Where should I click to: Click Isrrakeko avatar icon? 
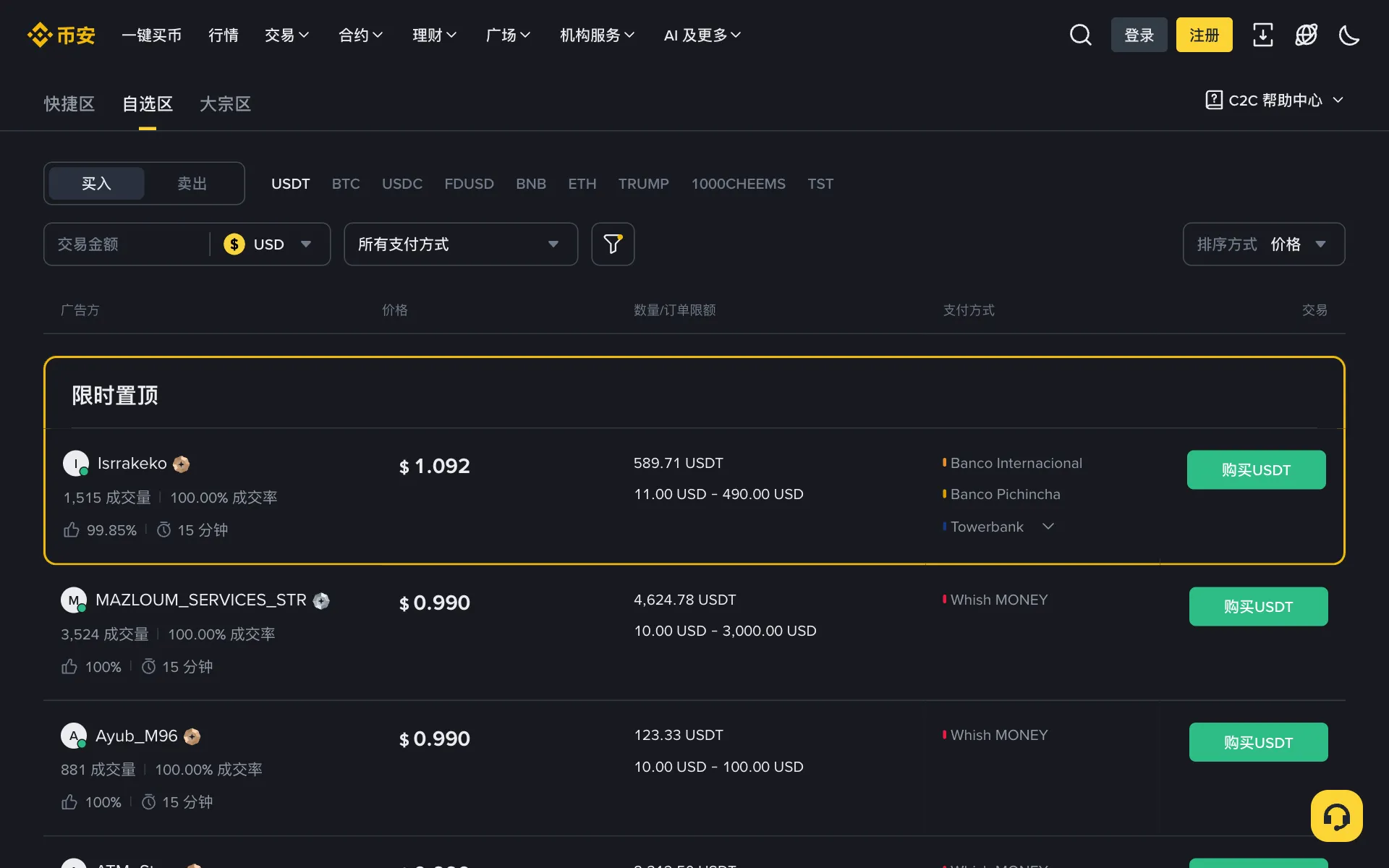(75, 463)
